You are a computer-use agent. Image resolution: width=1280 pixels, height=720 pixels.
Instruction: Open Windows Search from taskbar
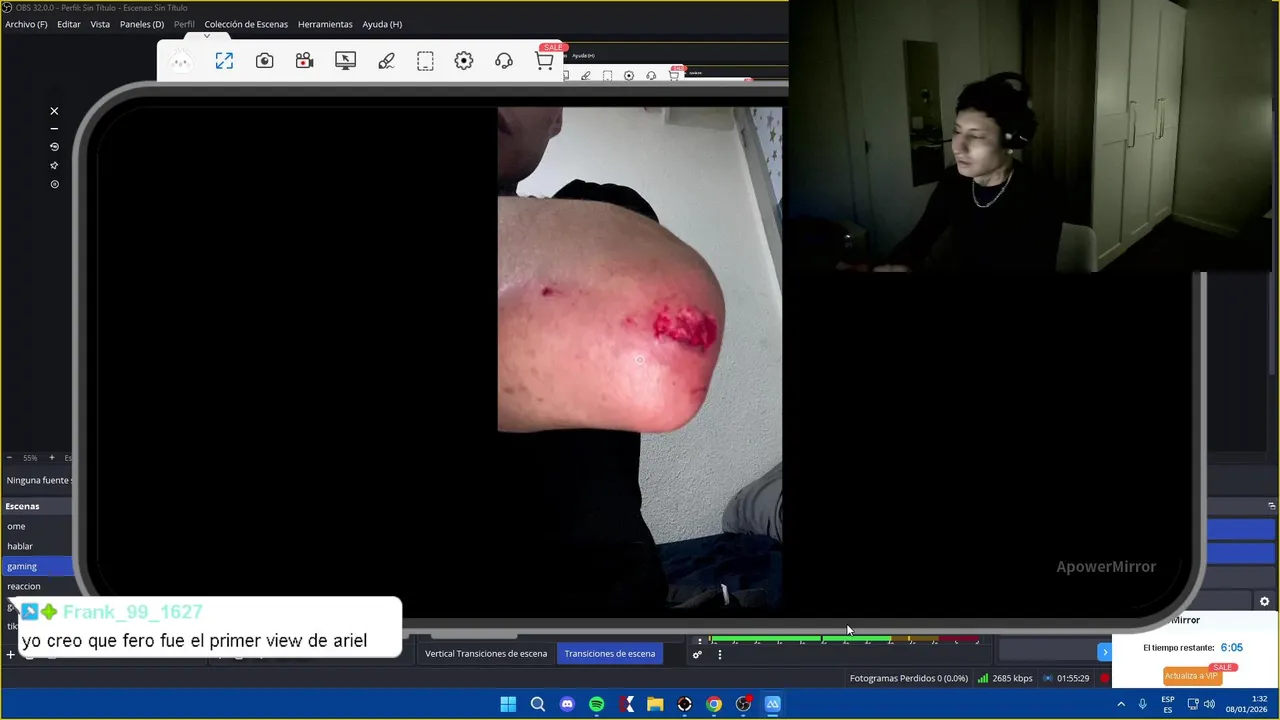point(538,704)
